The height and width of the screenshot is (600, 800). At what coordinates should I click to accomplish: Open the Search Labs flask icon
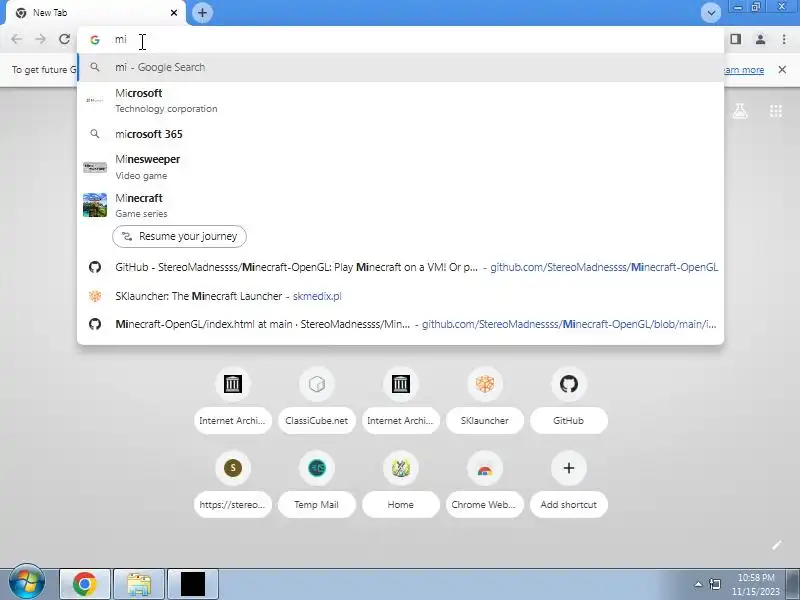(740, 111)
